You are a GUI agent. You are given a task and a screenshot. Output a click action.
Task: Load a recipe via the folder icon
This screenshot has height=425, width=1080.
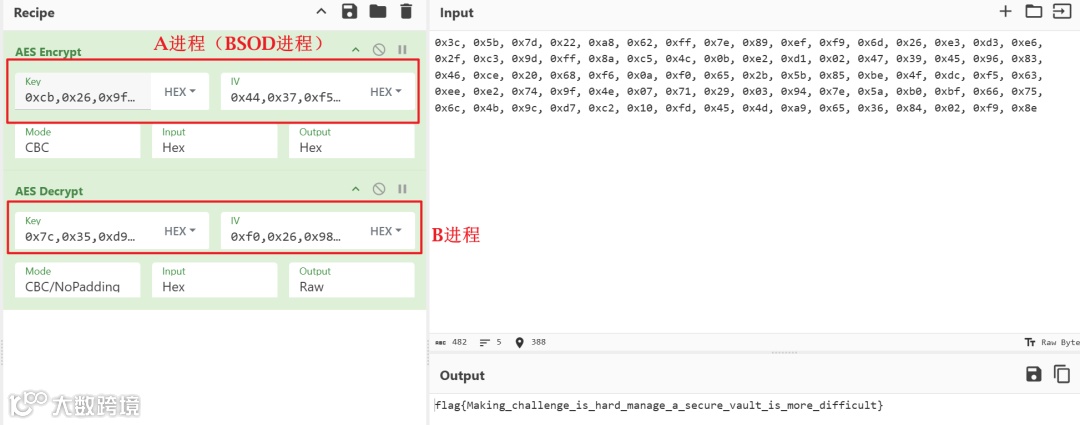click(377, 11)
